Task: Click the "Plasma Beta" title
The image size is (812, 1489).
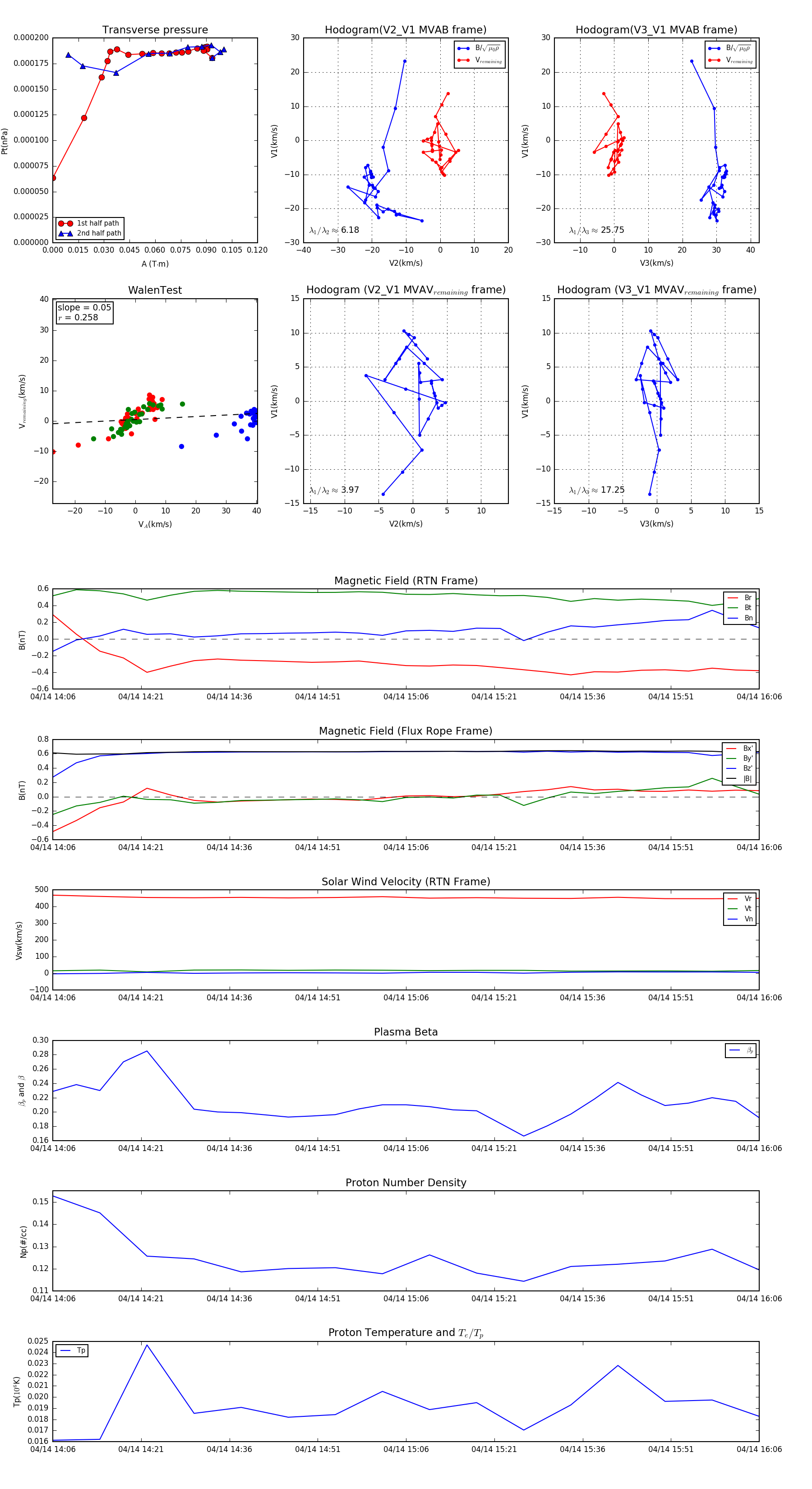Action: point(406,1032)
